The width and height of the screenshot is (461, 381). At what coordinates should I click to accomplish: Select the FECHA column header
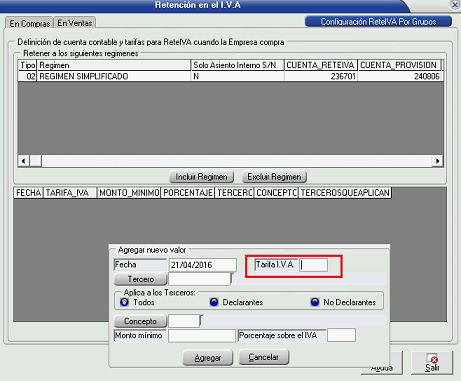[28, 193]
